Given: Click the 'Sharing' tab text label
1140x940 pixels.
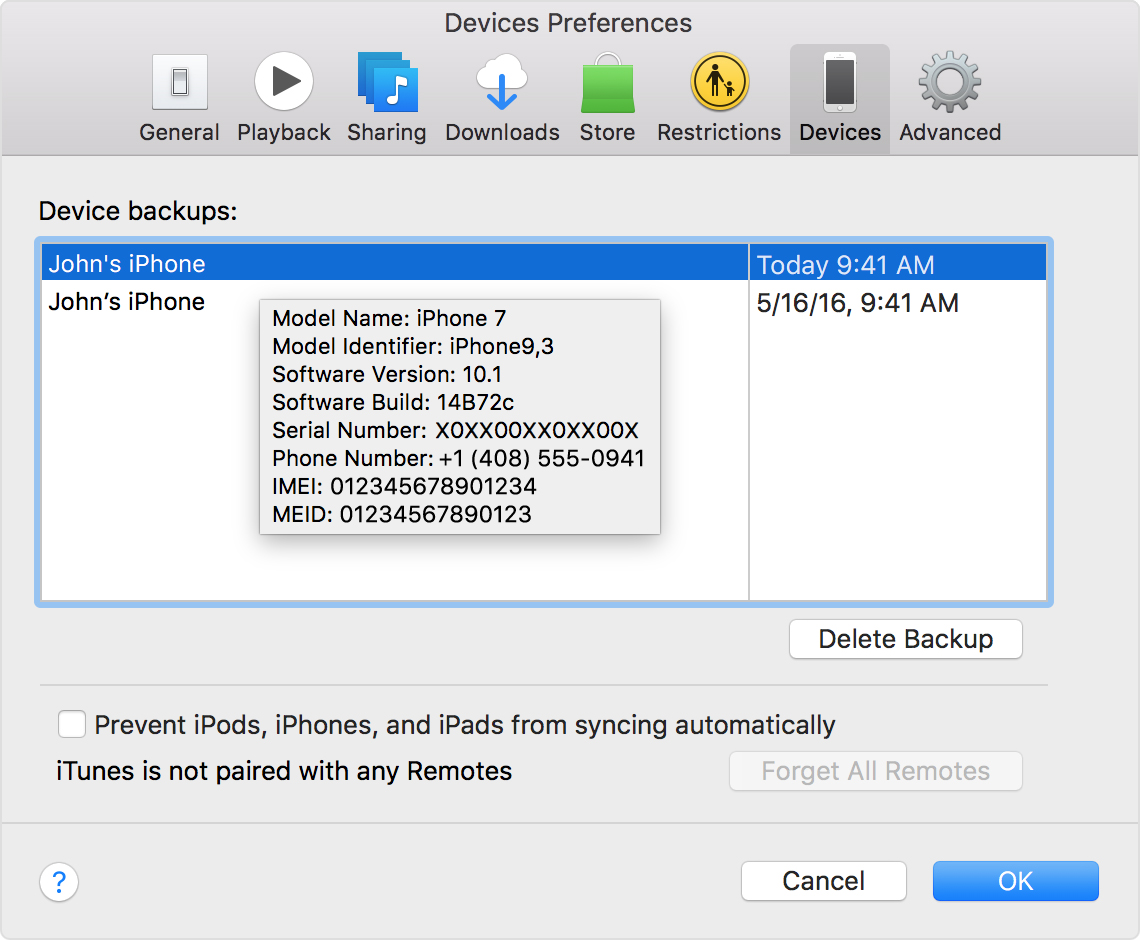Looking at the screenshot, I should pos(387,133).
